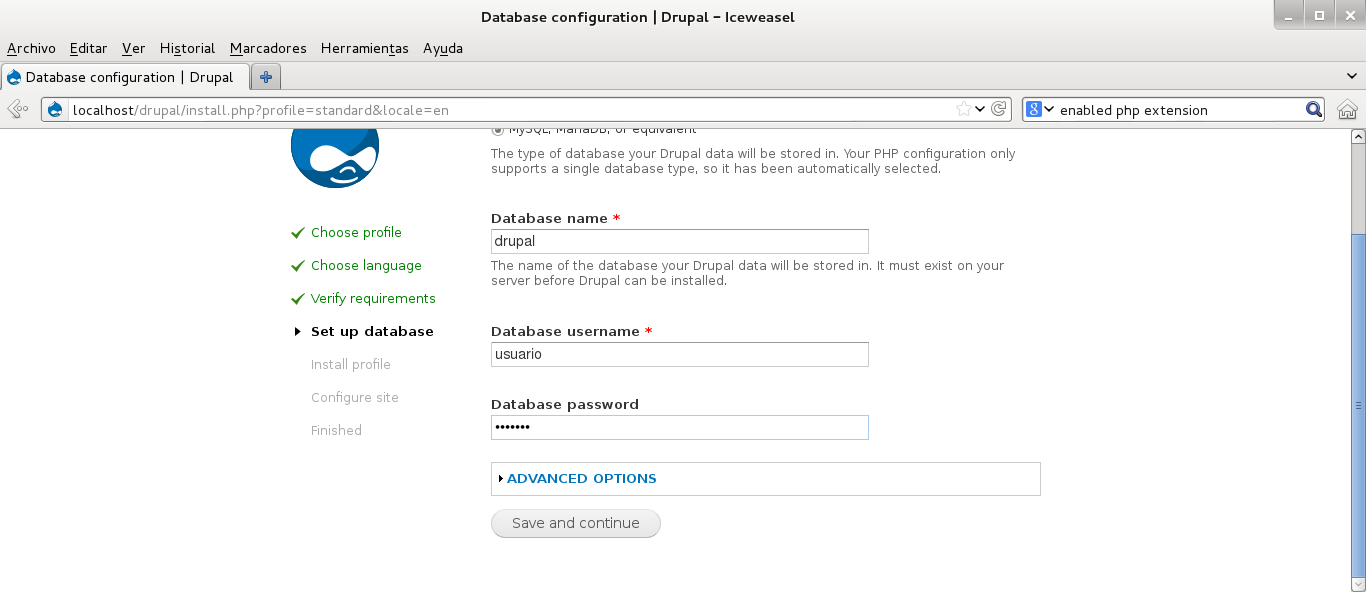
Task: Open the search engine dropdown chevron
Action: coord(1047,109)
